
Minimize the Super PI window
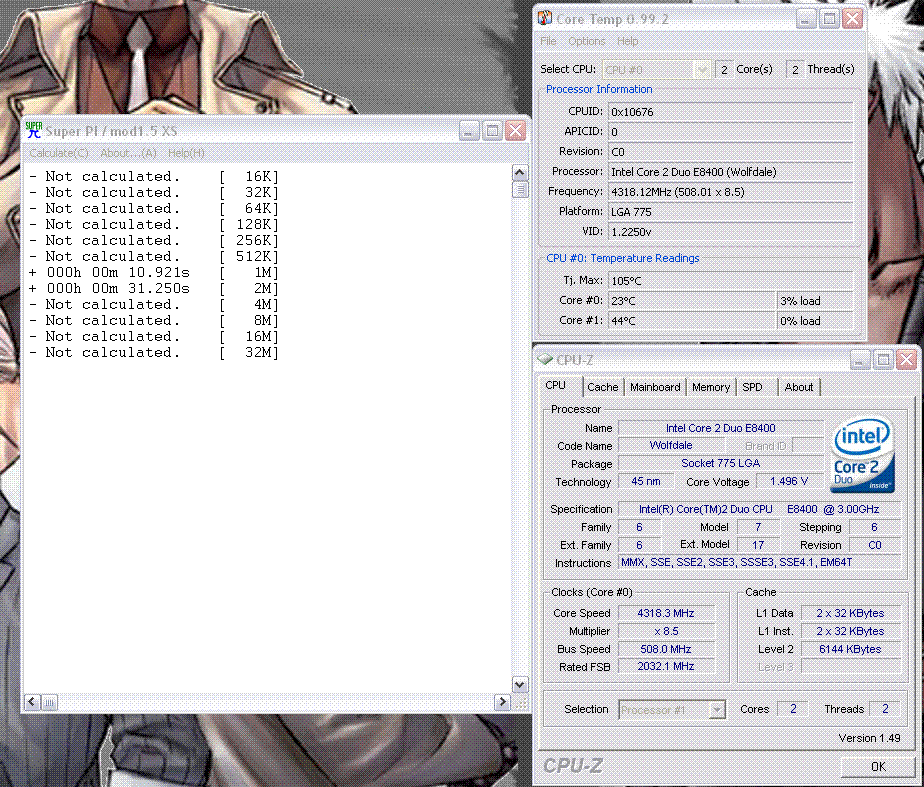pos(469,131)
